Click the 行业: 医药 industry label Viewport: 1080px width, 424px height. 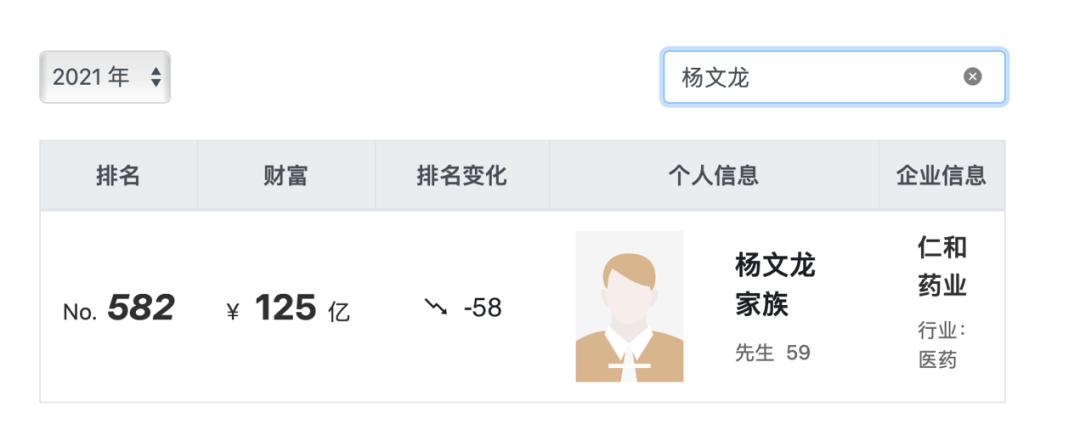[940, 345]
